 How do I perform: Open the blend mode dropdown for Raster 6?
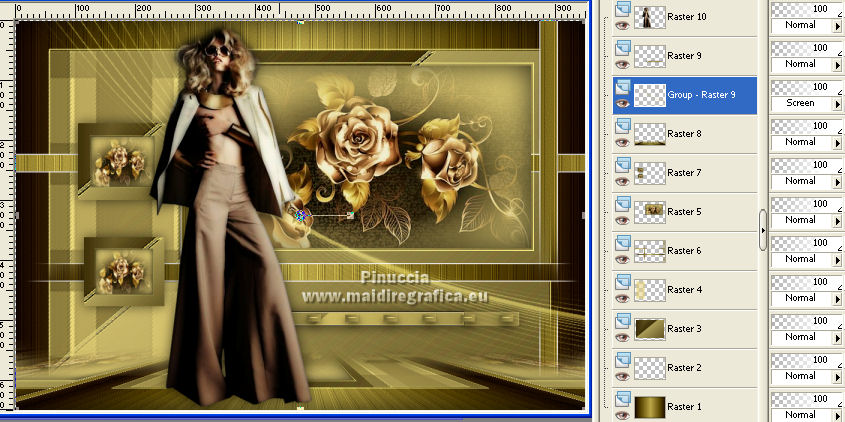(837, 260)
